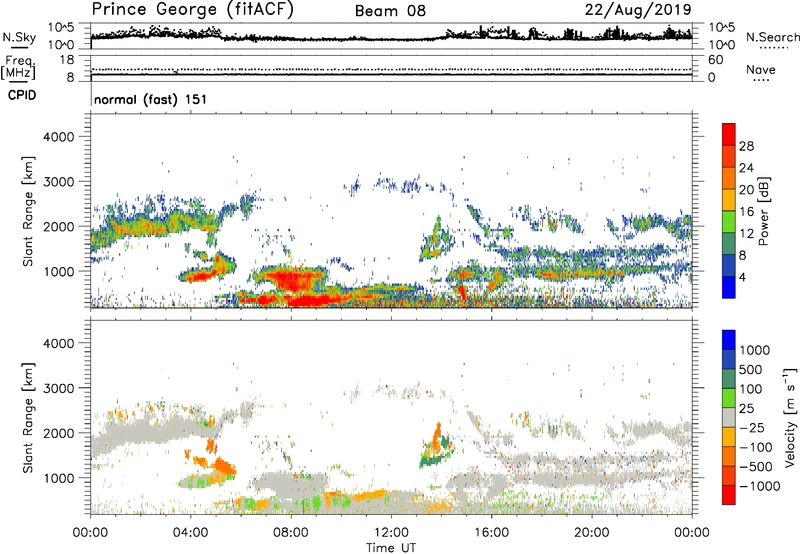Click the "Time UT" axis title

pyautogui.click(x=391, y=548)
